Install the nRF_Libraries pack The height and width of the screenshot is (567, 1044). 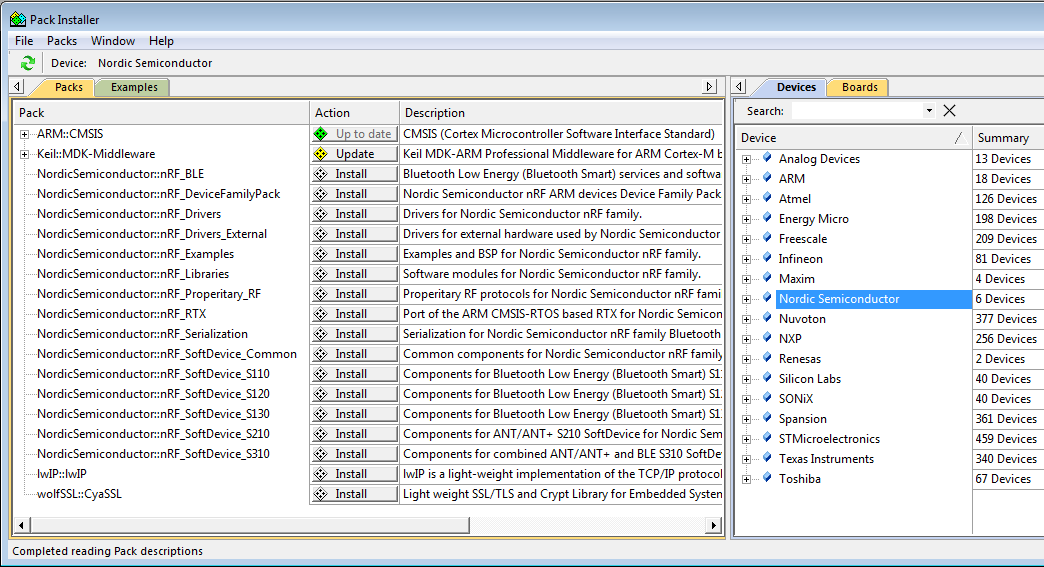(354, 274)
